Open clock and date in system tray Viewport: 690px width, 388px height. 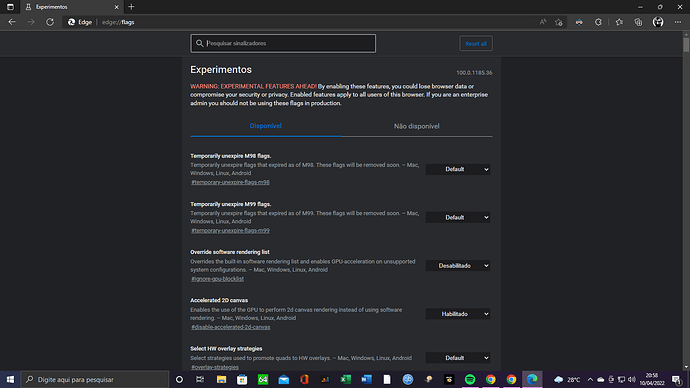[x=652, y=379]
